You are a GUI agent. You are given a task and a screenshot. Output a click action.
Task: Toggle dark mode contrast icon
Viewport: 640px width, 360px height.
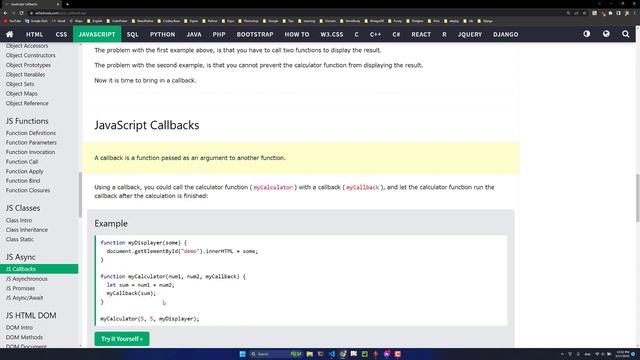[587, 34]
